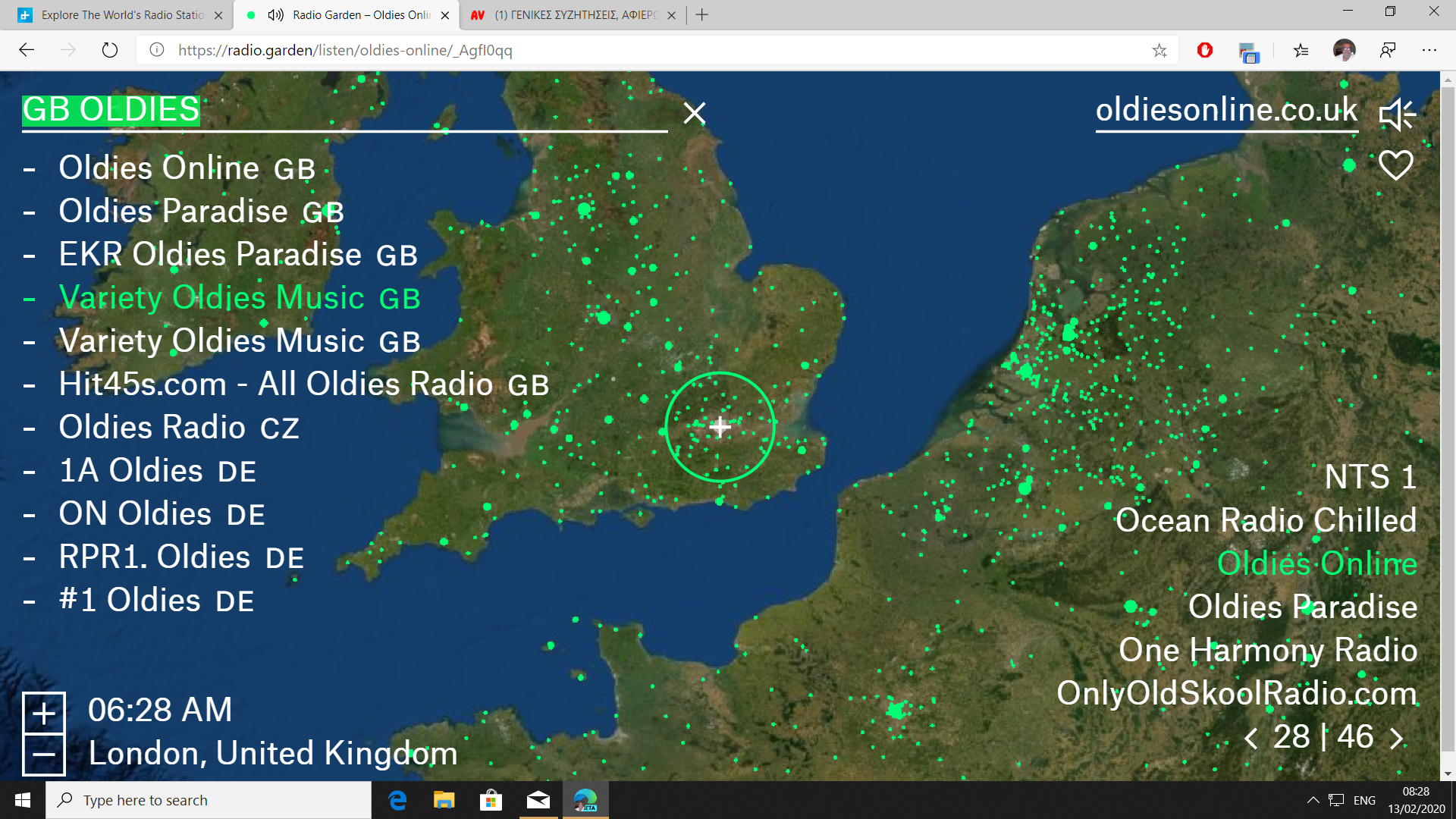Image resolution: width=1456 pixels, height=819 pixels.
Task: Change ENG input language in tray
Action: pos(1364,800)
